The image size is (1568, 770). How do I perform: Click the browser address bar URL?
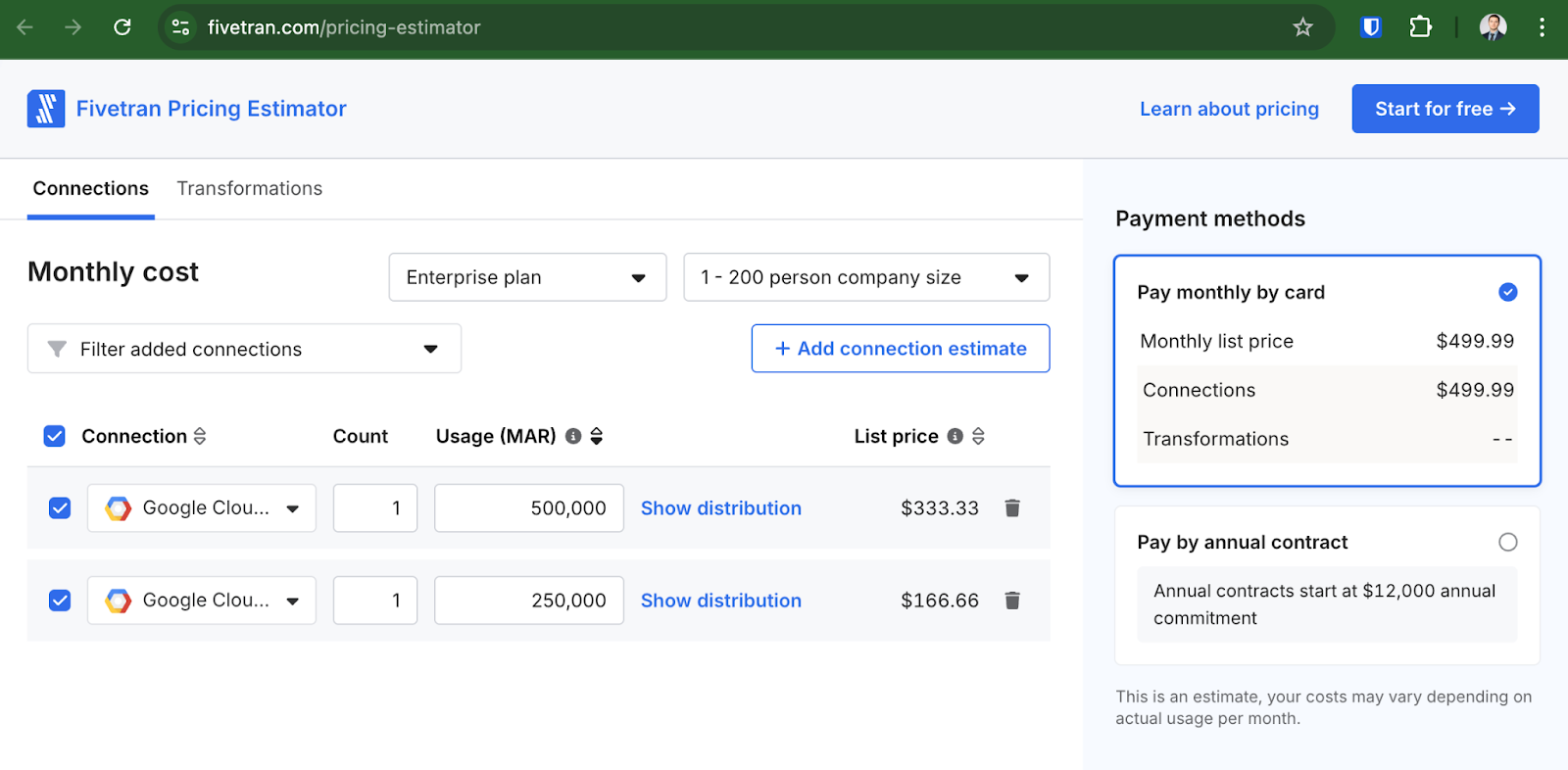point(344,27)
